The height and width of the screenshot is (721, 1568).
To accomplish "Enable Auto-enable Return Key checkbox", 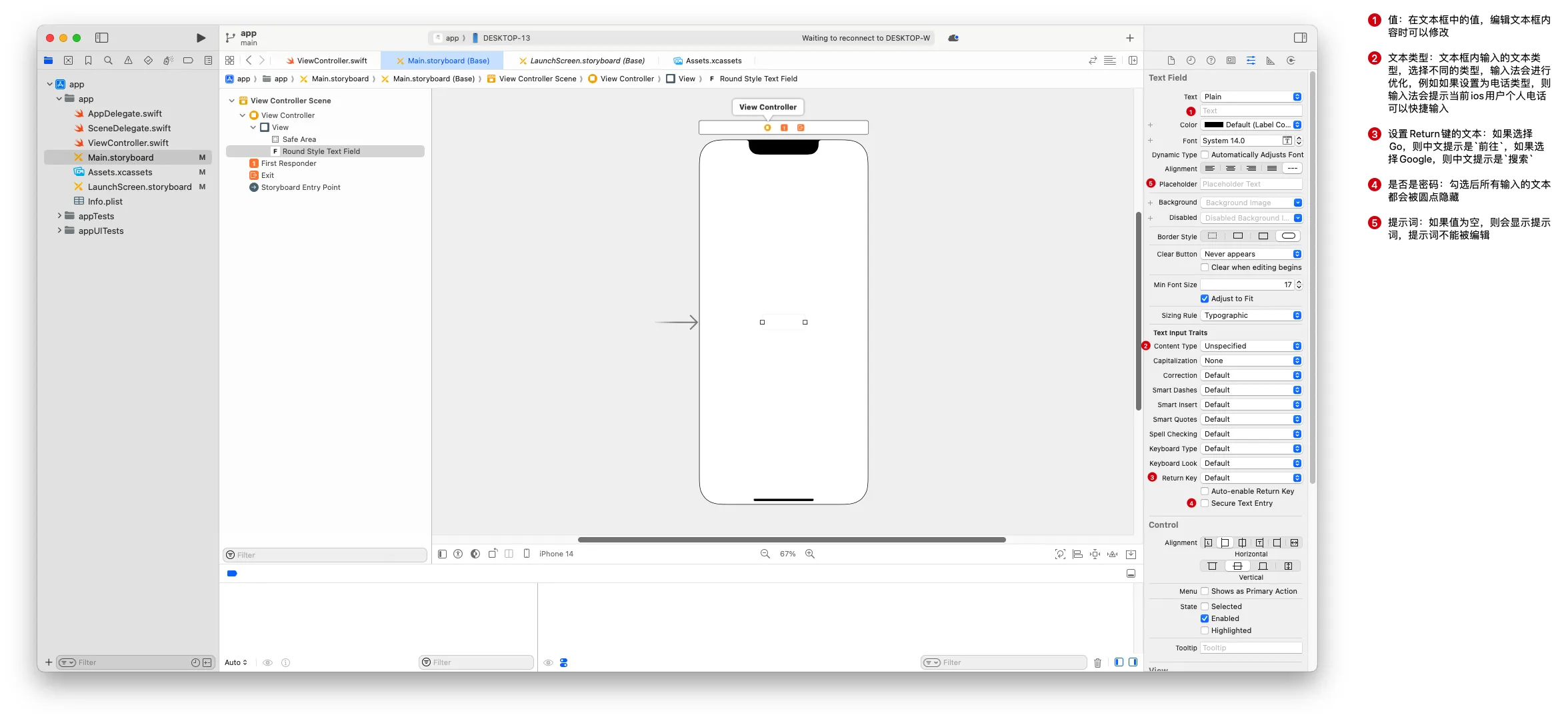I will click(x=1205, y=491).
